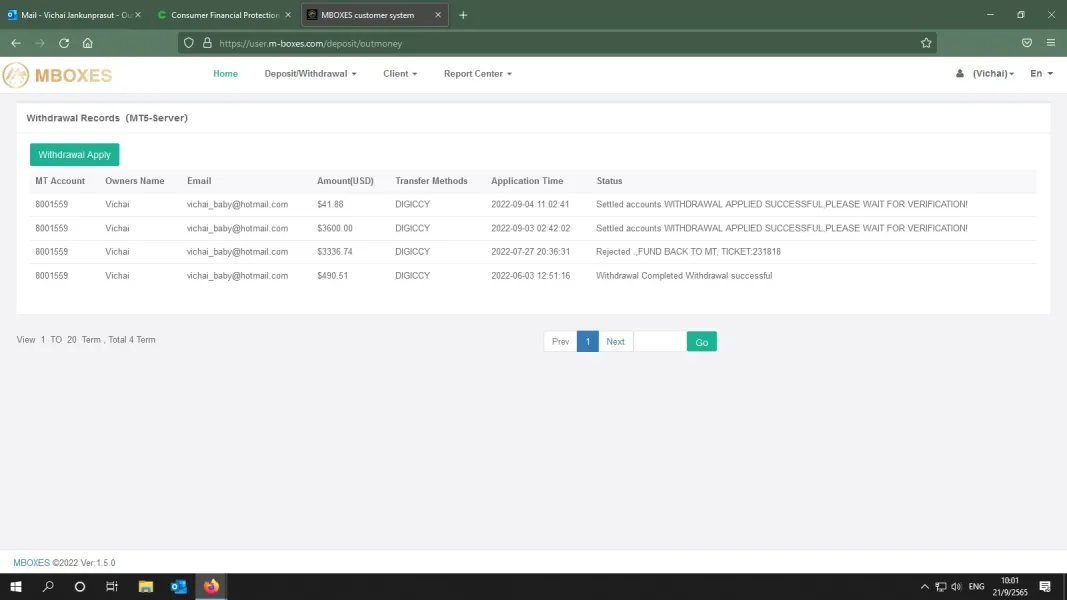This screenshot has width=1067, height=600.
Task: Go to the Home menu item
Action: point(225,73)
